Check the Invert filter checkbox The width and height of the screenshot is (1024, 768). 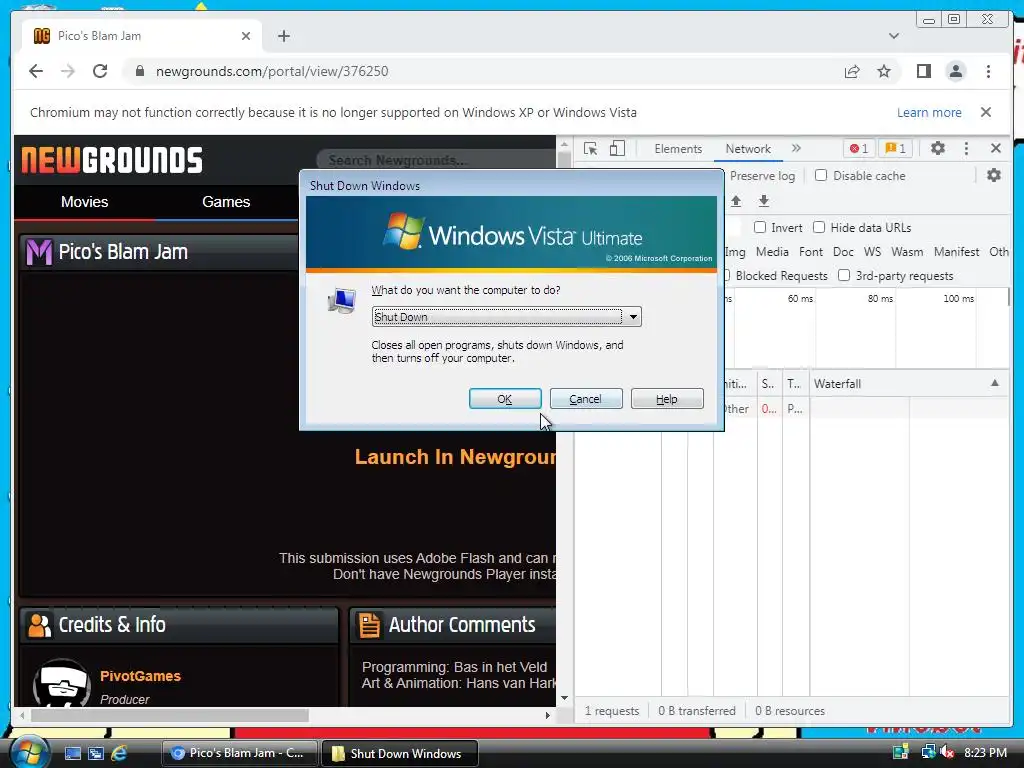click(x=760, y=227)
